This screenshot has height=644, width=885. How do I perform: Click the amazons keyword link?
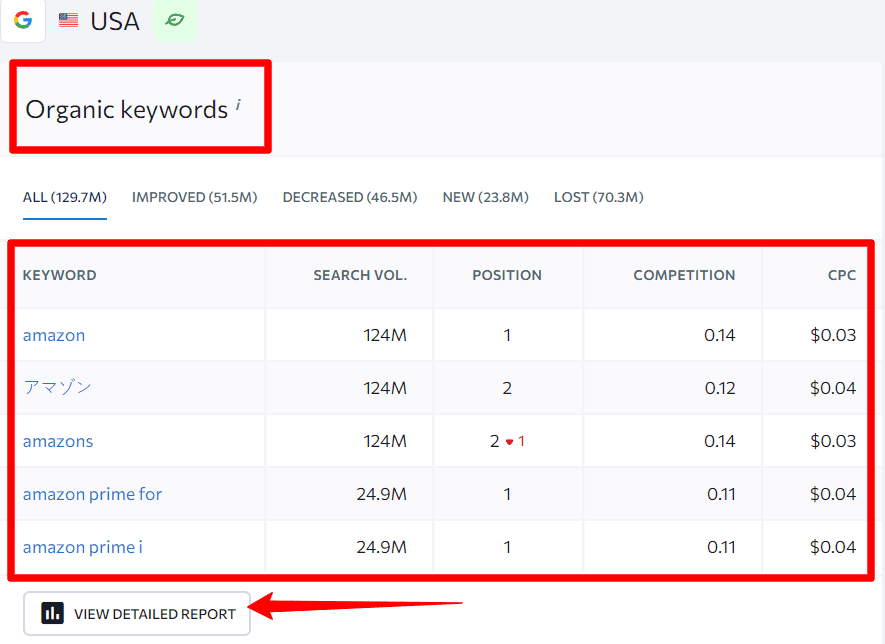pyautogui.click(x=58, y=441)
